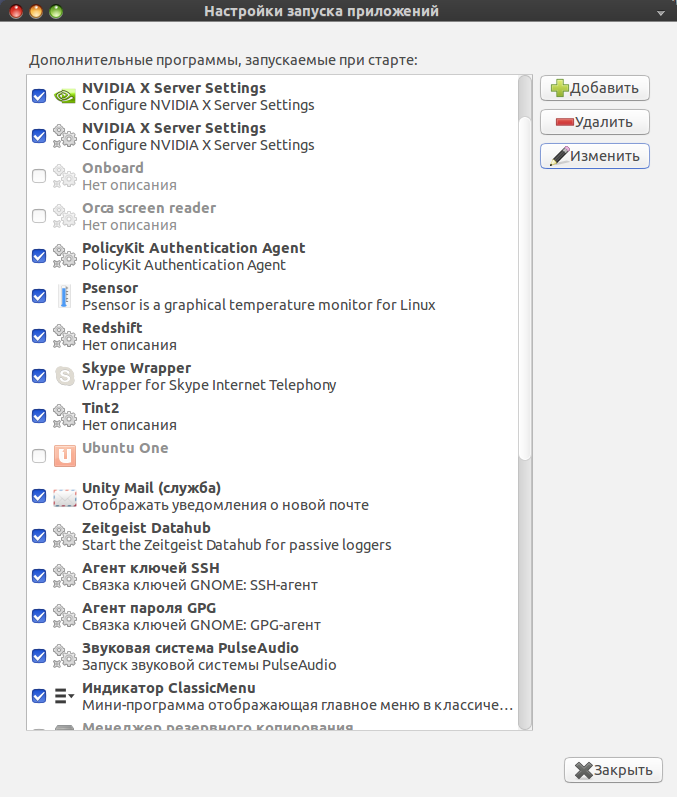Select 'Start the Zeitgeist Datahub for passive loggers'
The height and width of the screenshot is (797, 677).
tap(237, 545)
